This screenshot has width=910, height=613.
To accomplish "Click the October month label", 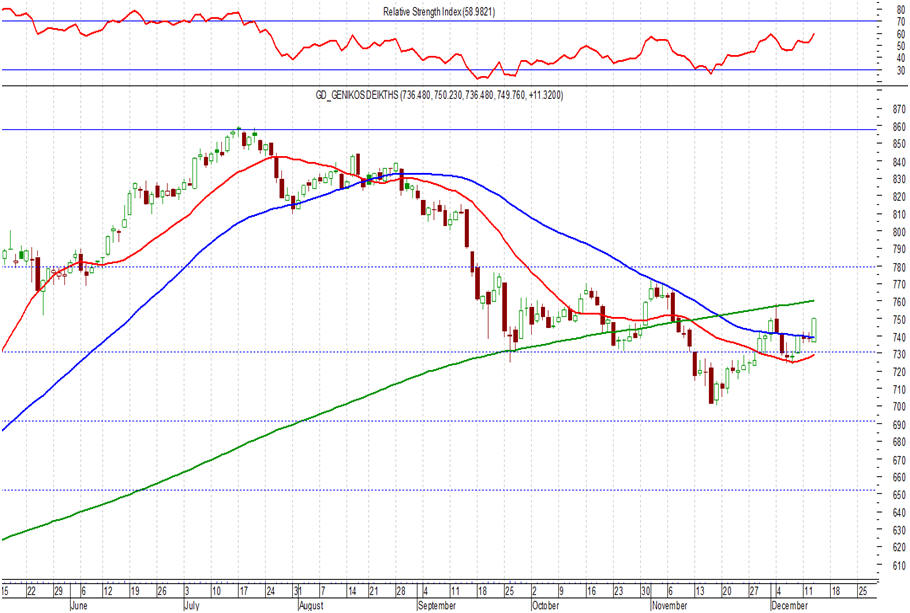I will pyautogui.click(x=545, y=605).
